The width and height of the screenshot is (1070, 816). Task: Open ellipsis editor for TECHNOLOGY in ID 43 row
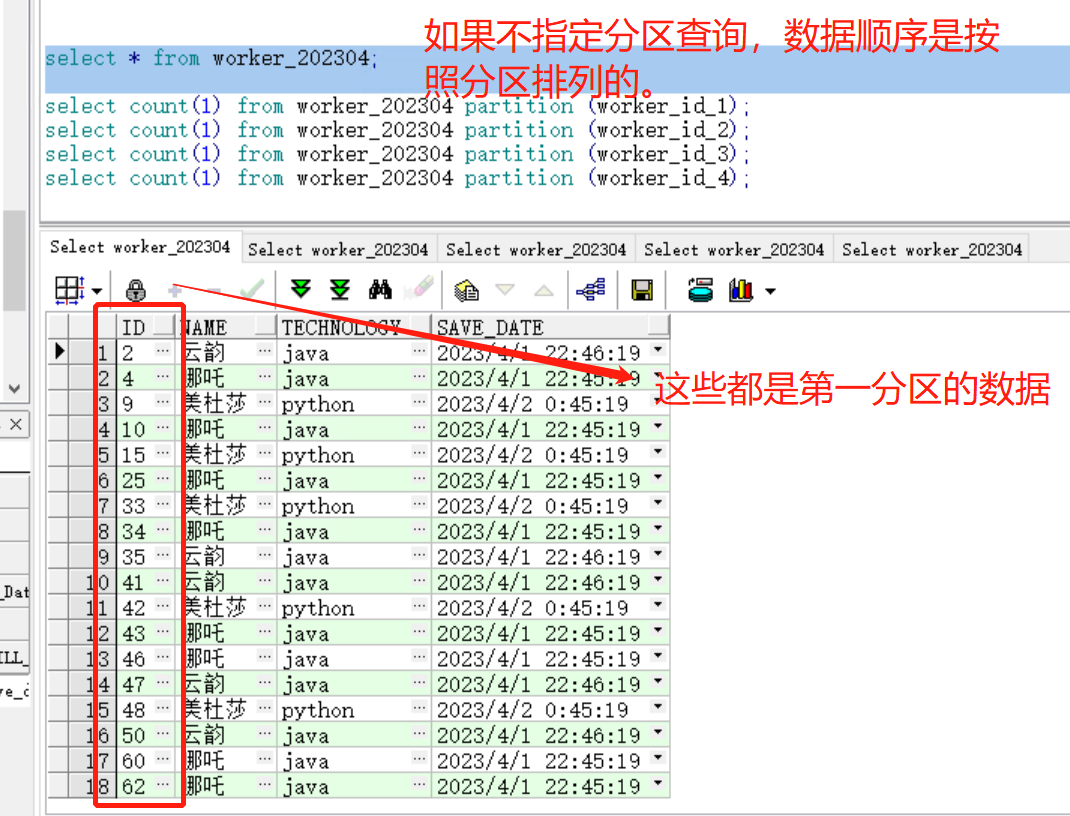tap(419, 632)
